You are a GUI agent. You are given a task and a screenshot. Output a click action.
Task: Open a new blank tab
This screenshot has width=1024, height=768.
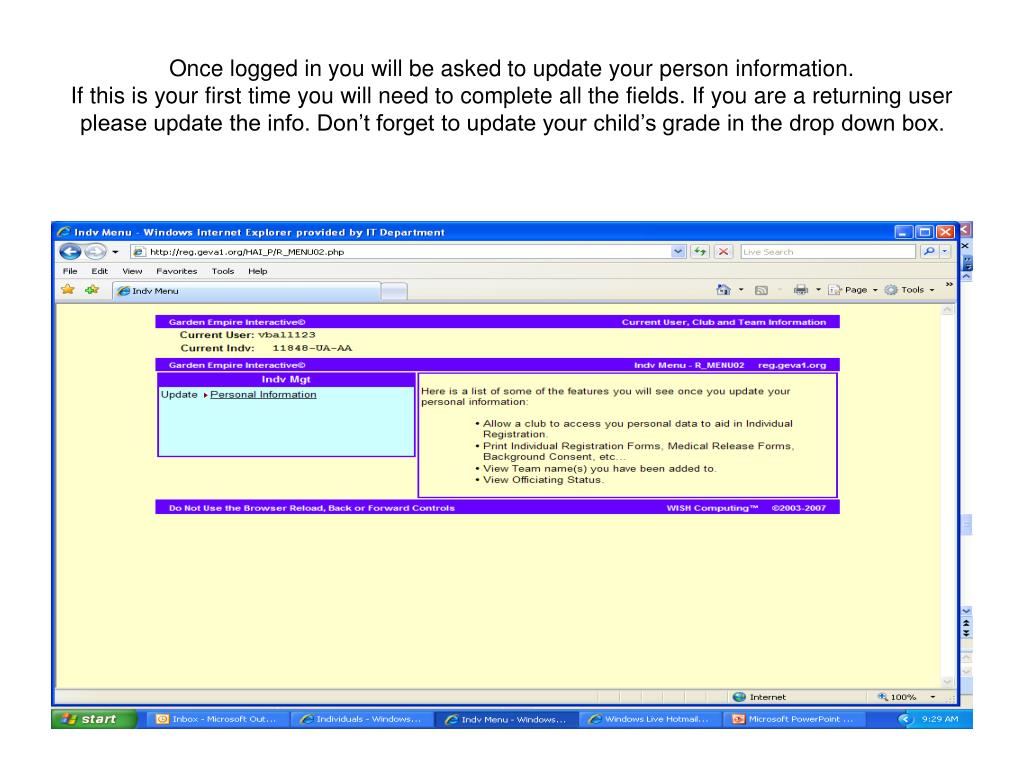[x=394, y=291]
